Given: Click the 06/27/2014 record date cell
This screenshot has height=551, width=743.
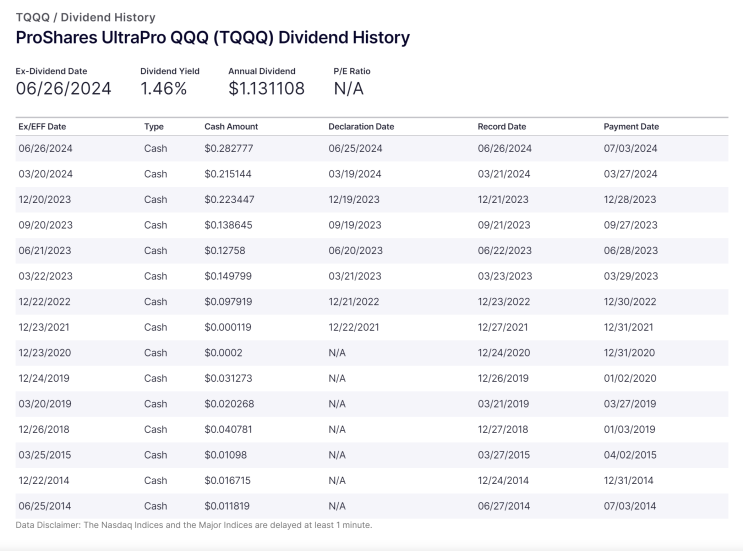Looking at the screenshot, I should (504, 506).
